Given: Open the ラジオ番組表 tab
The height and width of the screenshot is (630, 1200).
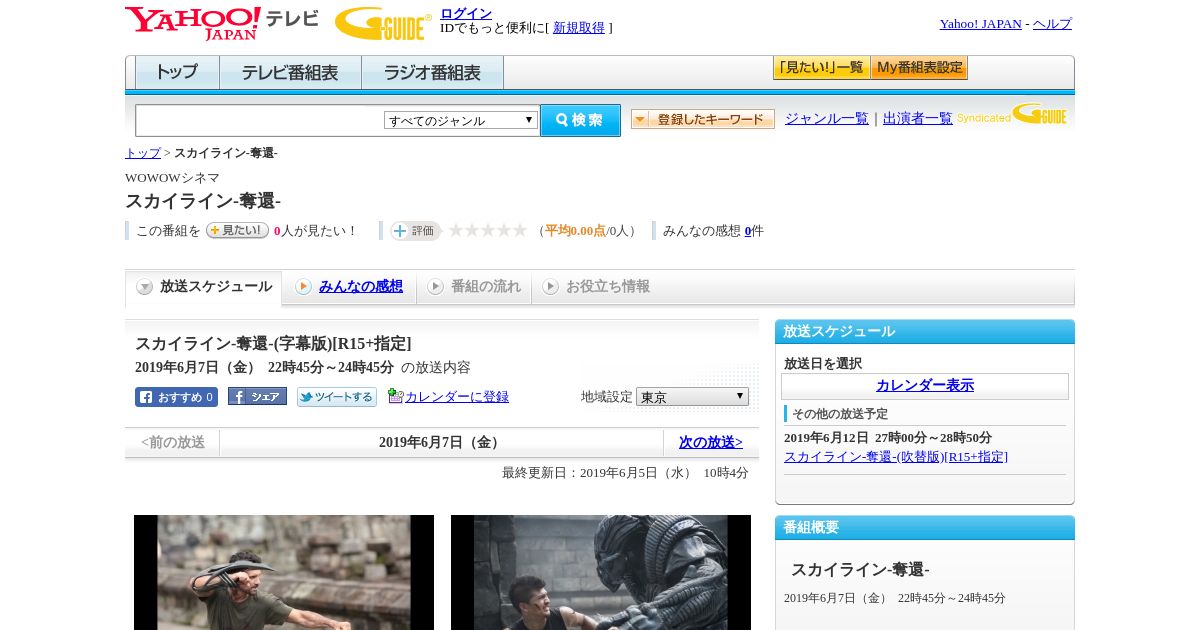Looking at the screenshot, I should point(432,73).
